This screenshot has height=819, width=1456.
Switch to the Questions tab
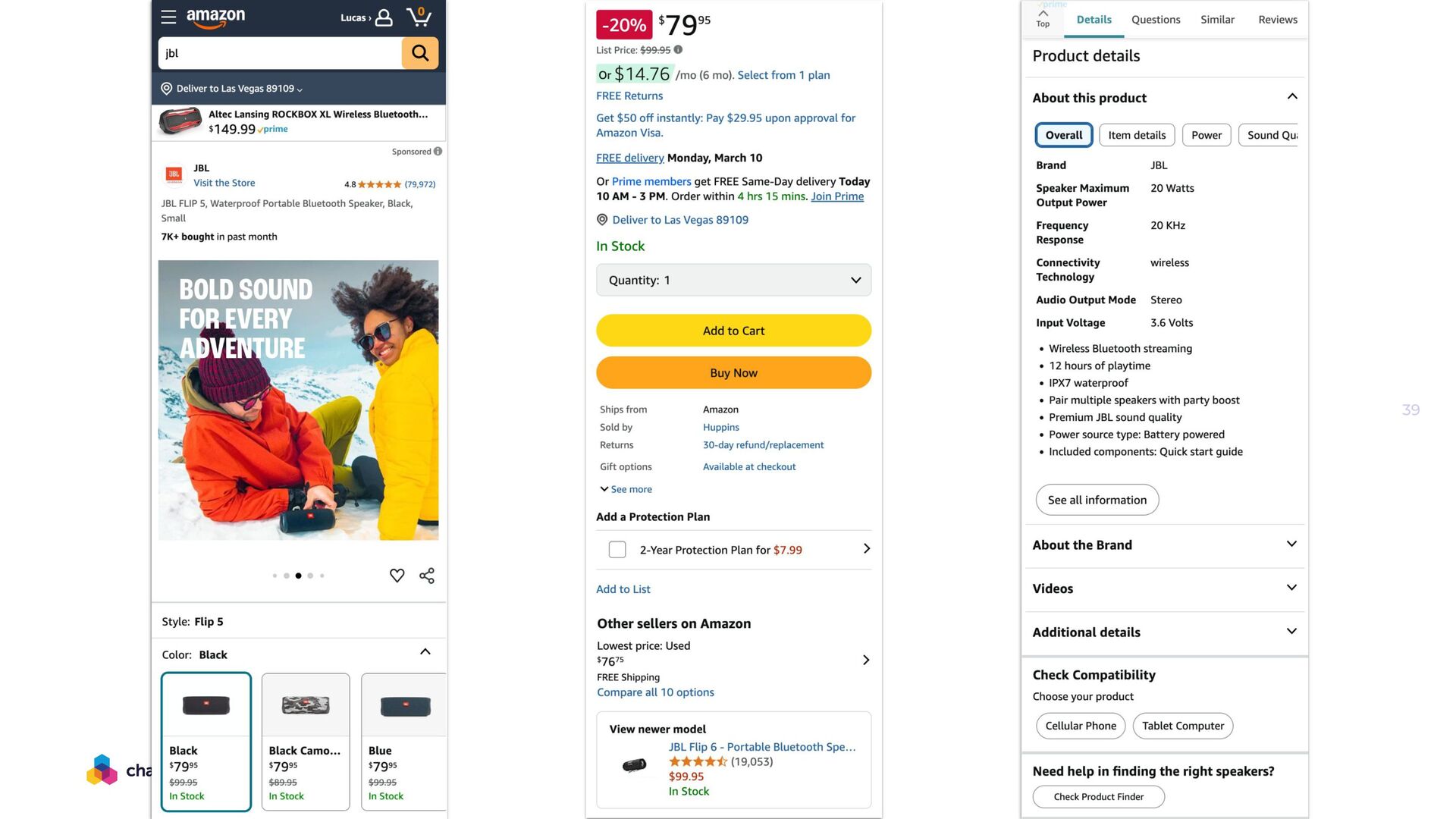(1156, 20)
